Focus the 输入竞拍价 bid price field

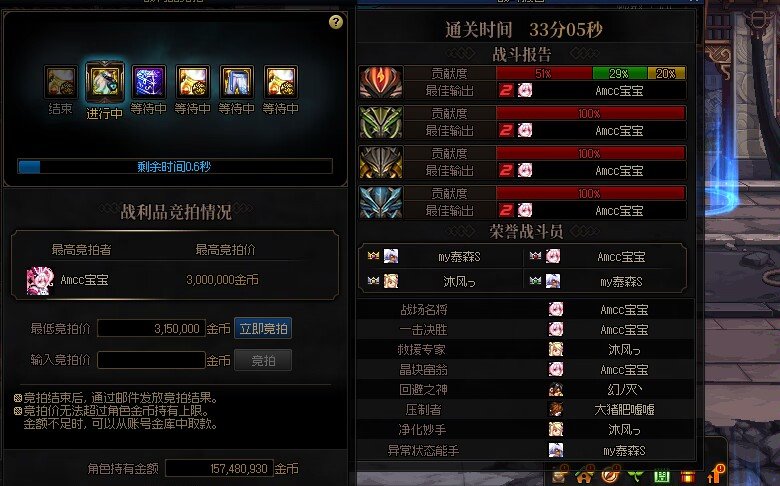[151, 360]
